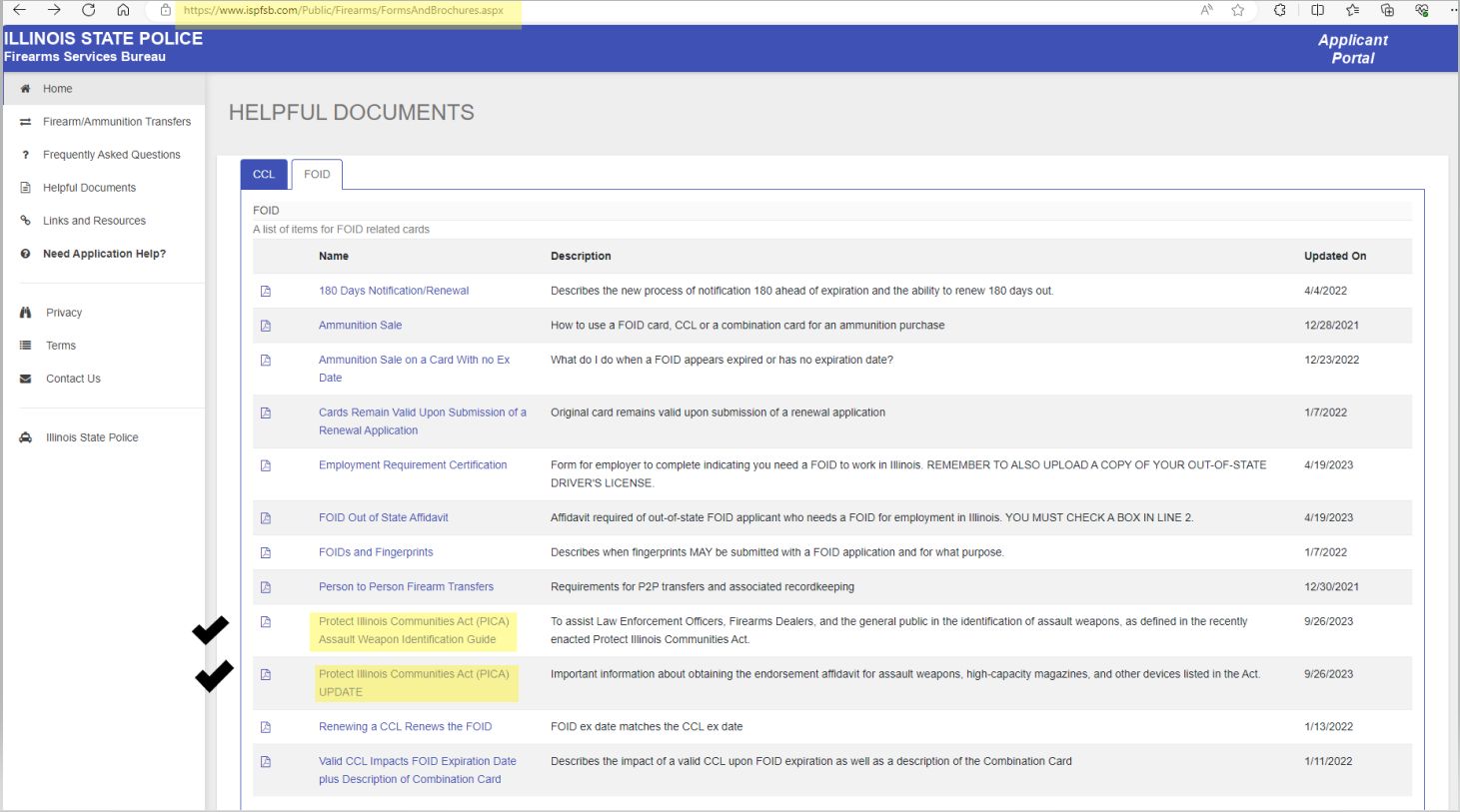Click the browser extensions icon
Viewport: 1460px width, 812px height.
(1280, 10)
